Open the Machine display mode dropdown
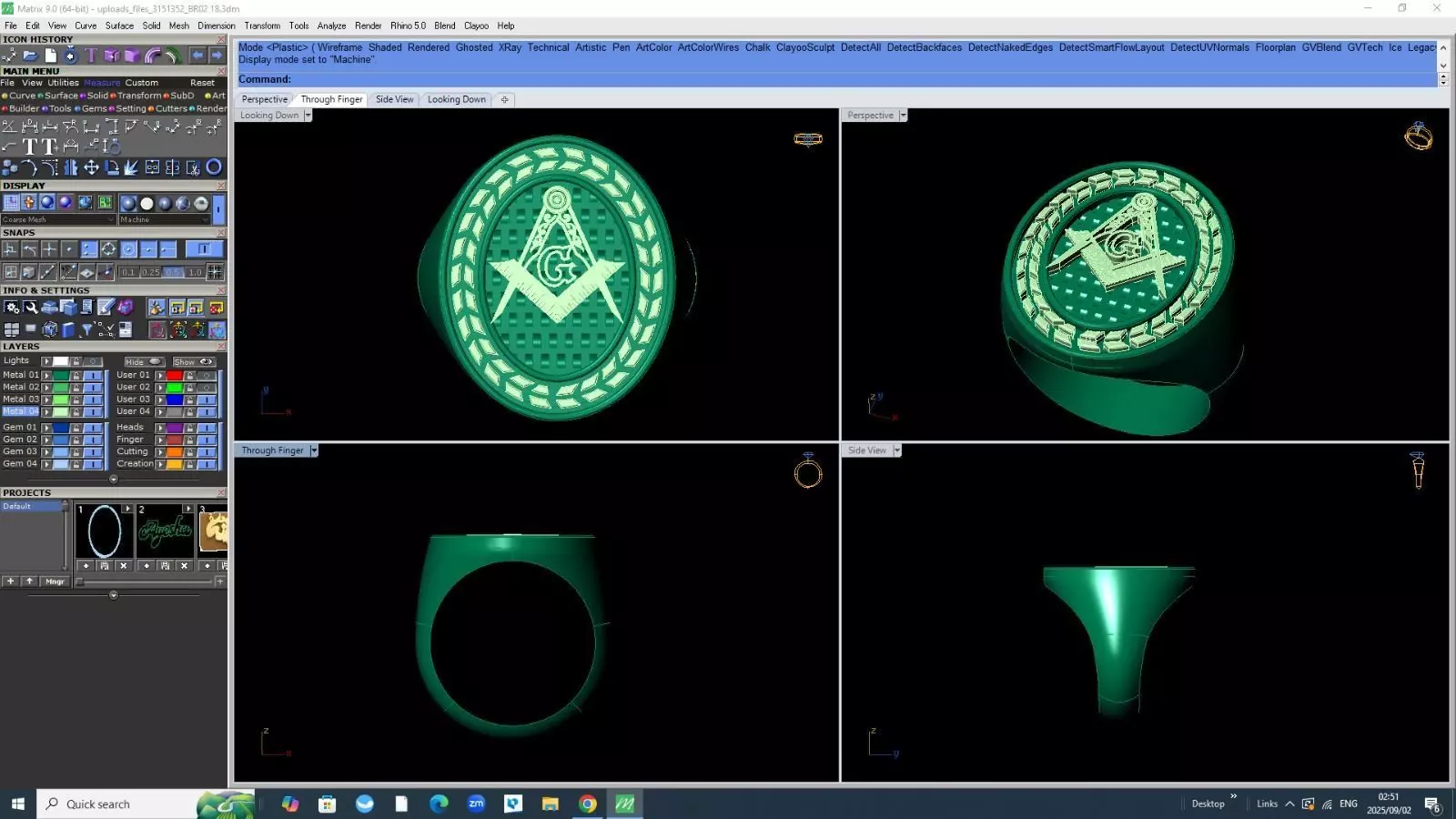 [x=165, y=219]
